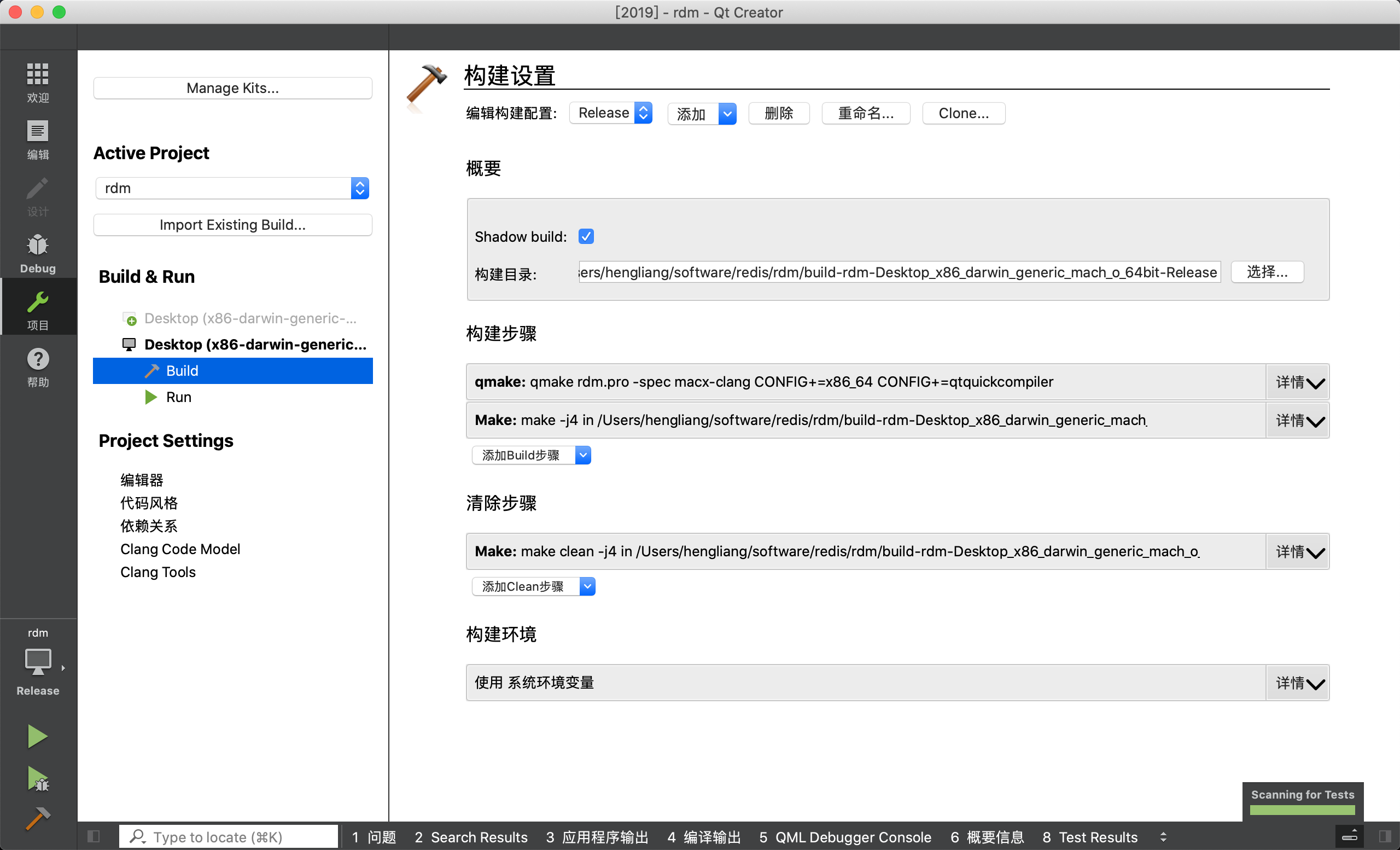Click the Manage Kits... button
1400x850 pixels.
(233, 88)
